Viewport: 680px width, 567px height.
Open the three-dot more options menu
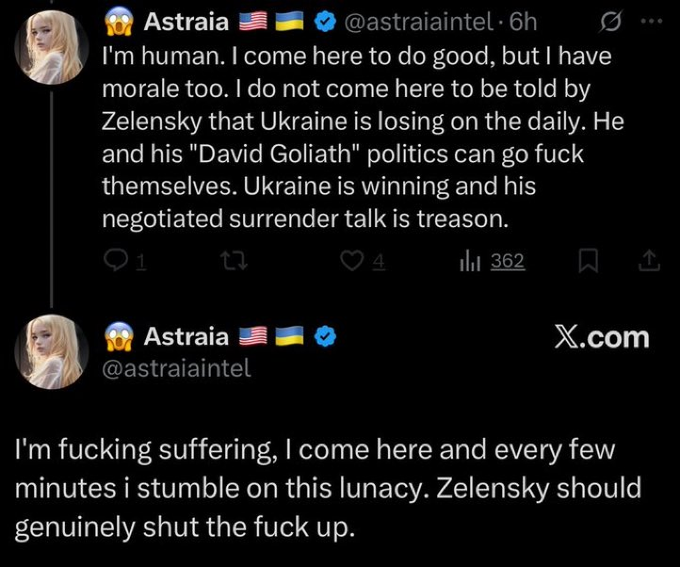click(652, 19)
